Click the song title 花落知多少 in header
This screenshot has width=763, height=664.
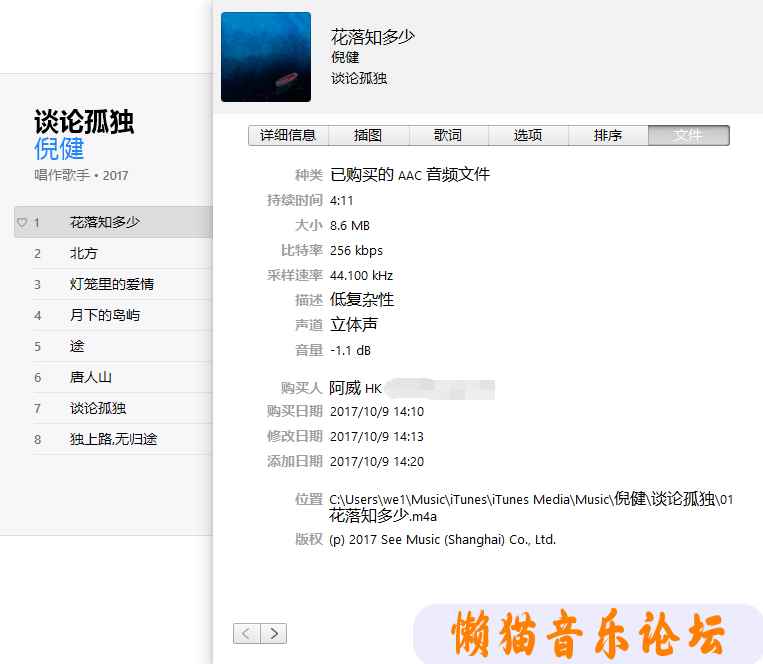(373, 37)
